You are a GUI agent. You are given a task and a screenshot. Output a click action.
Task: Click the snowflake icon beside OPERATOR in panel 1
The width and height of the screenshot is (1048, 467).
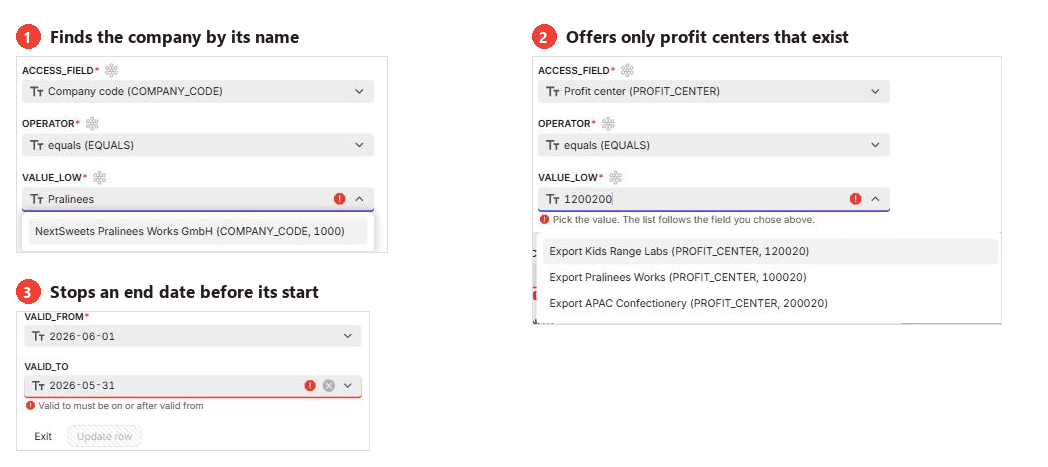click(x=92, y=124)
